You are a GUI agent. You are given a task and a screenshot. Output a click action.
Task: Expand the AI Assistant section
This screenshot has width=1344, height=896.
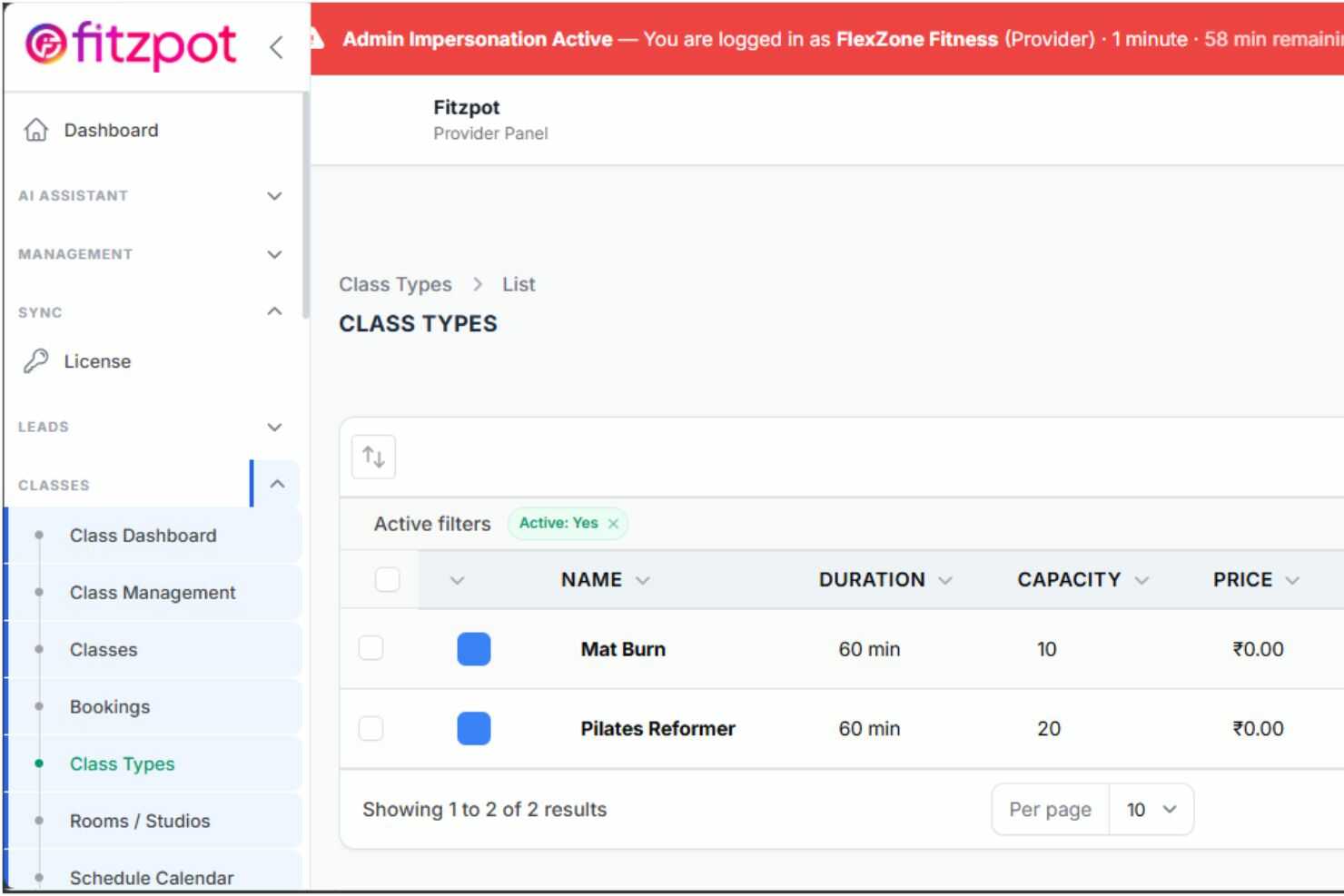tap(274, 196)
